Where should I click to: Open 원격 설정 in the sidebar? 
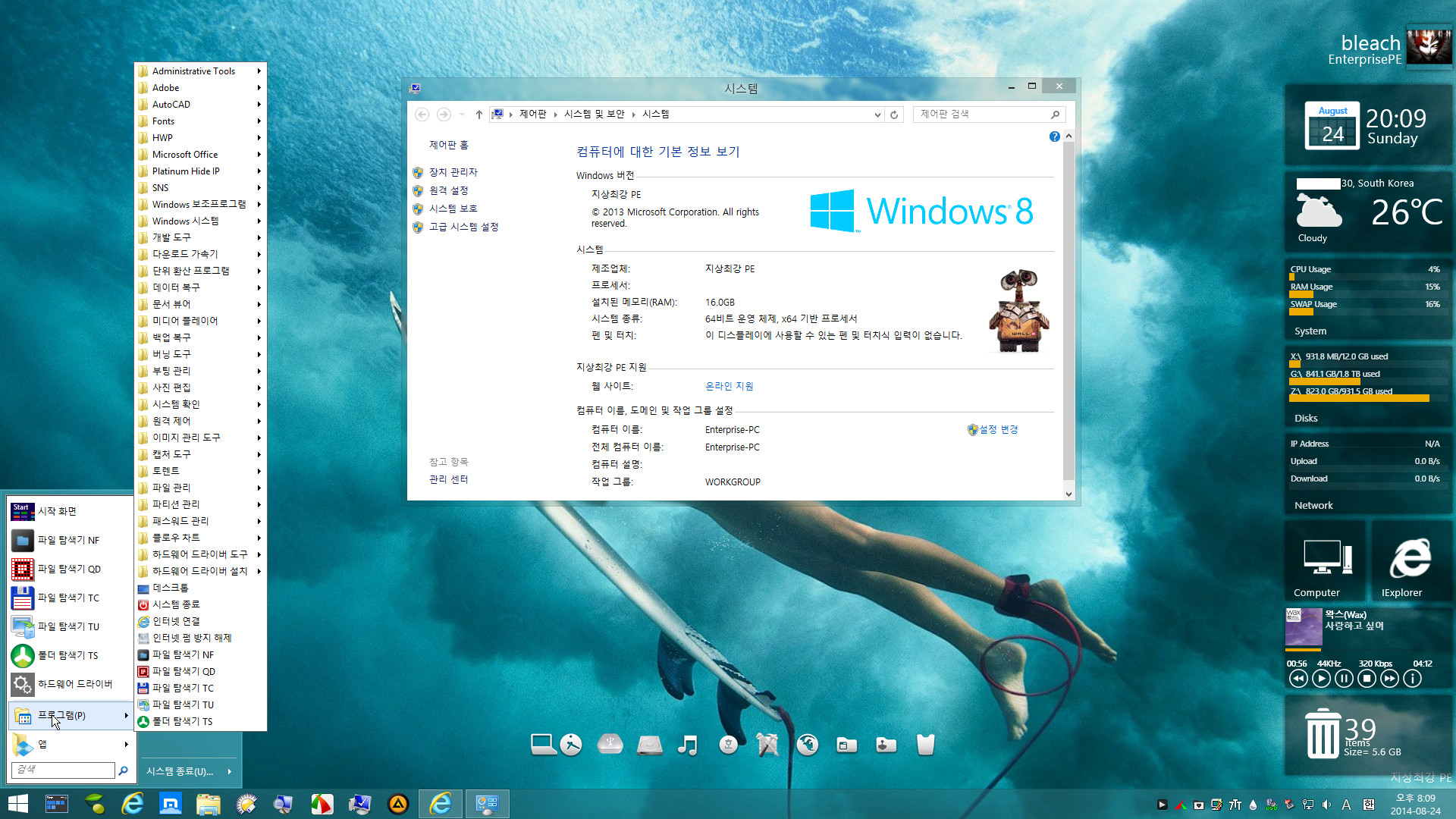448,191
